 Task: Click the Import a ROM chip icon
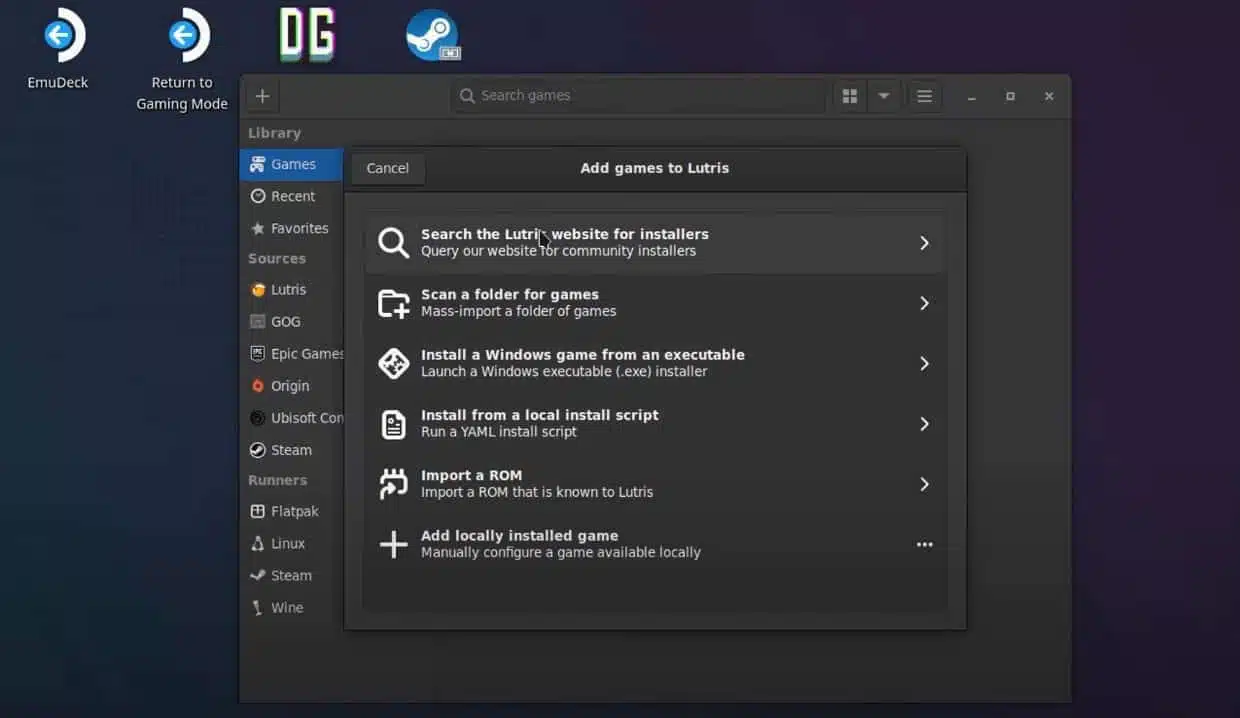[394, 484]
